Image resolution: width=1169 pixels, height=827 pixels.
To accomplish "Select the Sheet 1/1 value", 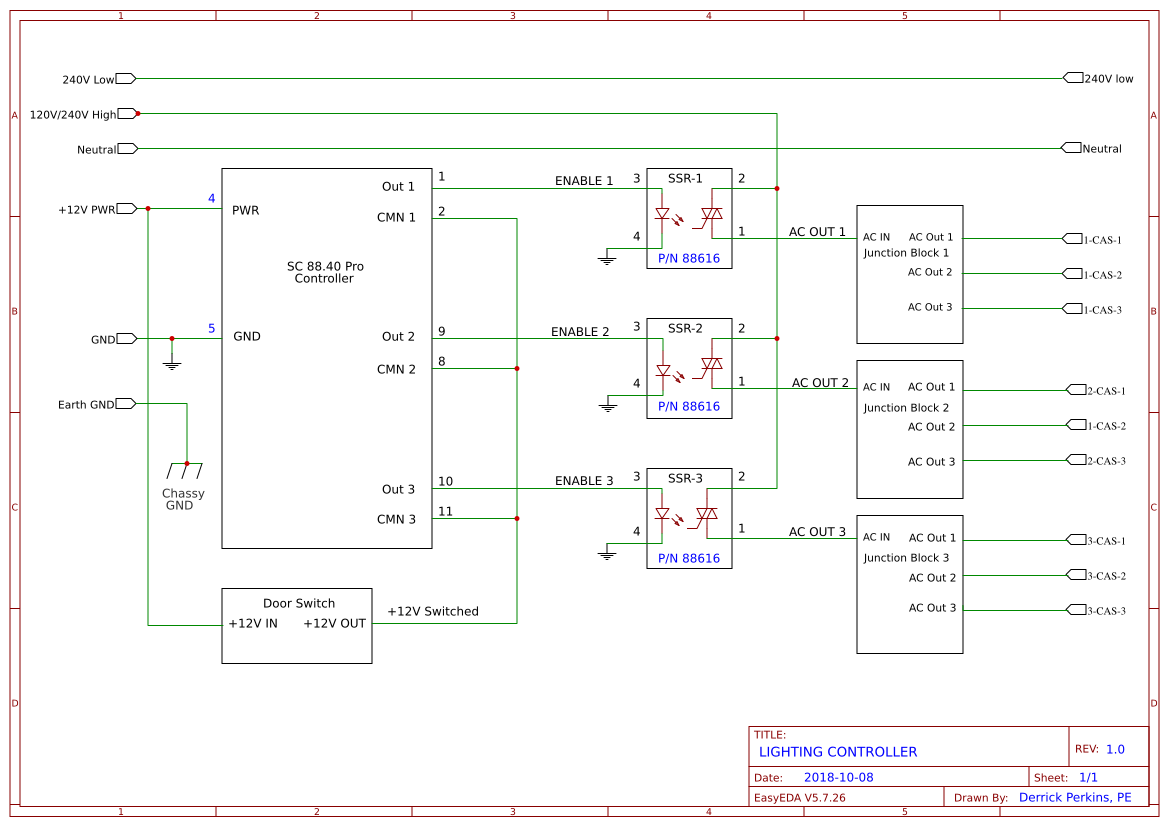I will tap(1088, 777).
